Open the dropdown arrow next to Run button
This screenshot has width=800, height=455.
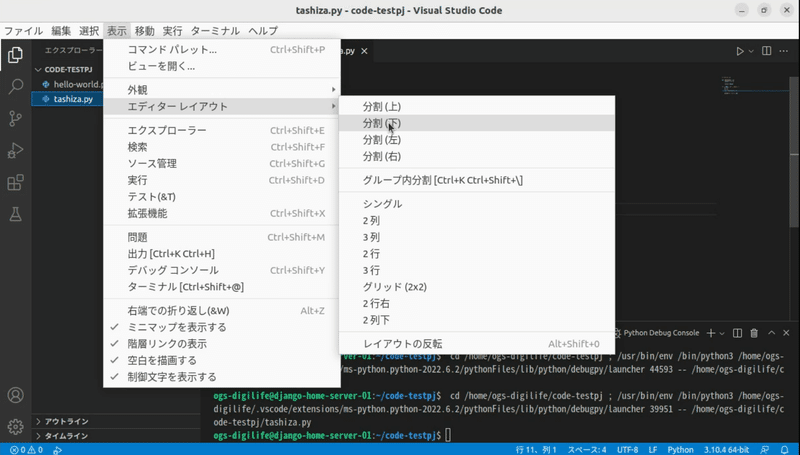(x=751, y=51)
